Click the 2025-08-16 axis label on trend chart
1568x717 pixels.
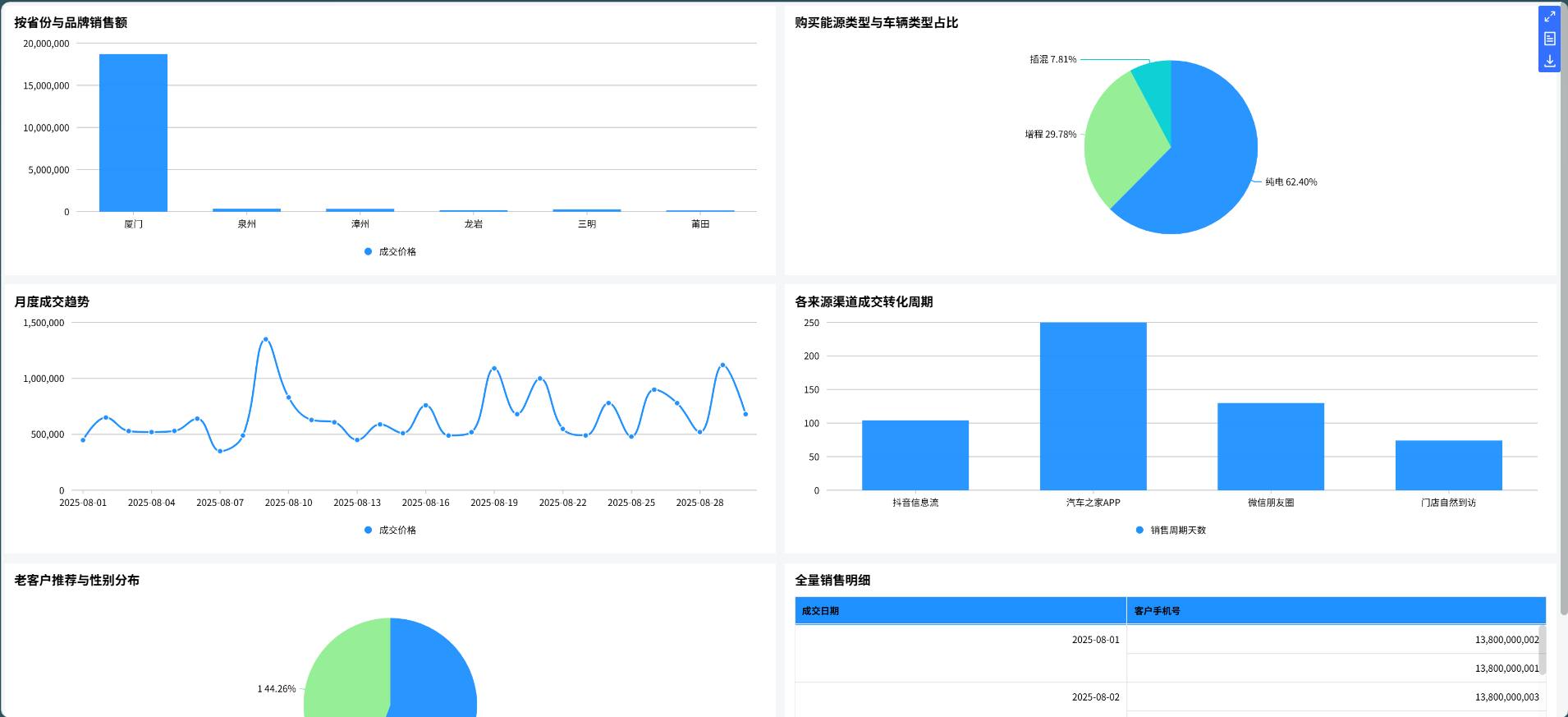tap(425, 503)
